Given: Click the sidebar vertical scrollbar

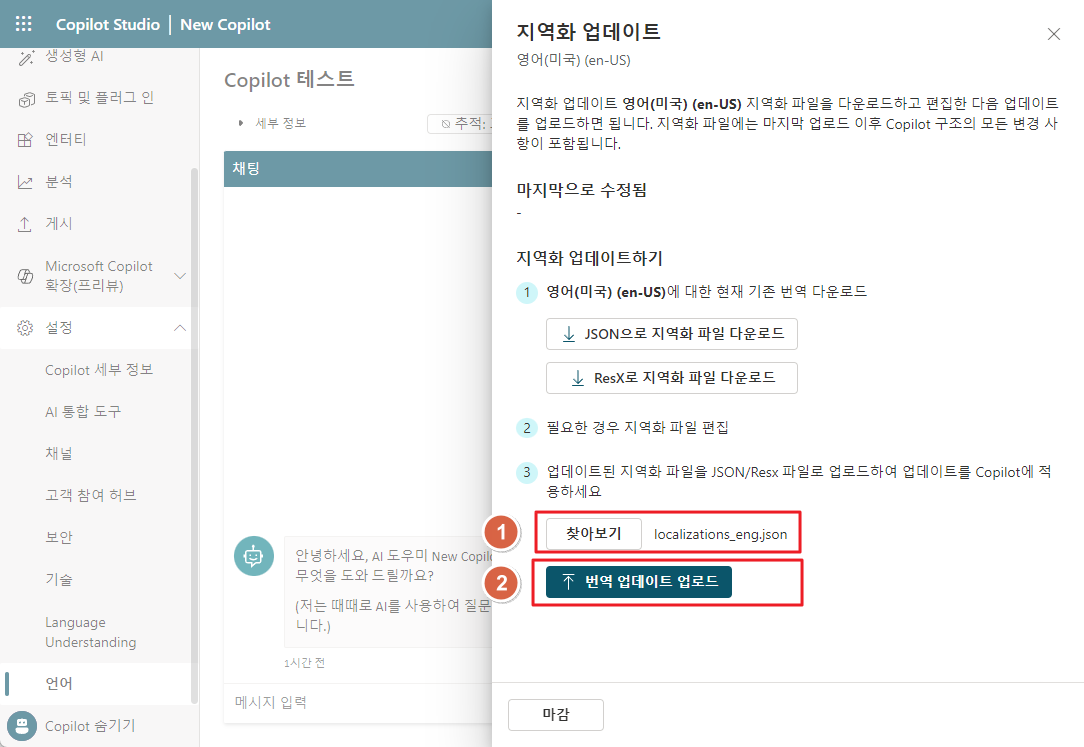Looking at the screenshot, I should click(x=194, y=435).
